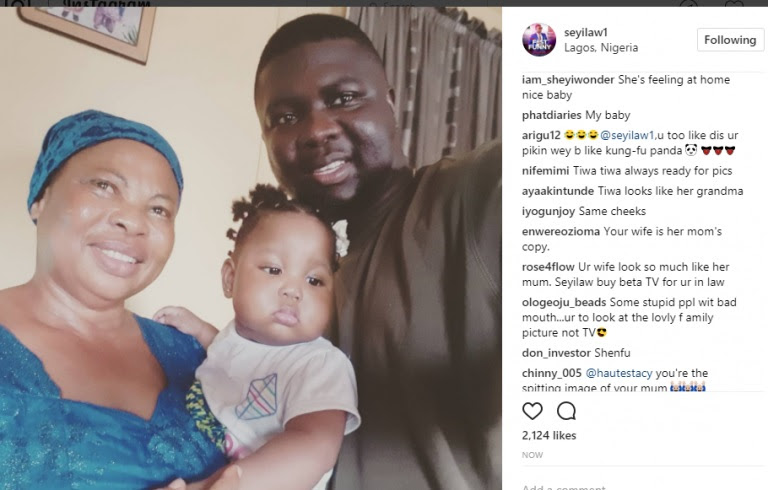Follow the @seyilaw1 mention in arigu12's comment
Image resolution: width=768 pixels, height=490 pixels.
pyautogui.click(x=627, y=135)
